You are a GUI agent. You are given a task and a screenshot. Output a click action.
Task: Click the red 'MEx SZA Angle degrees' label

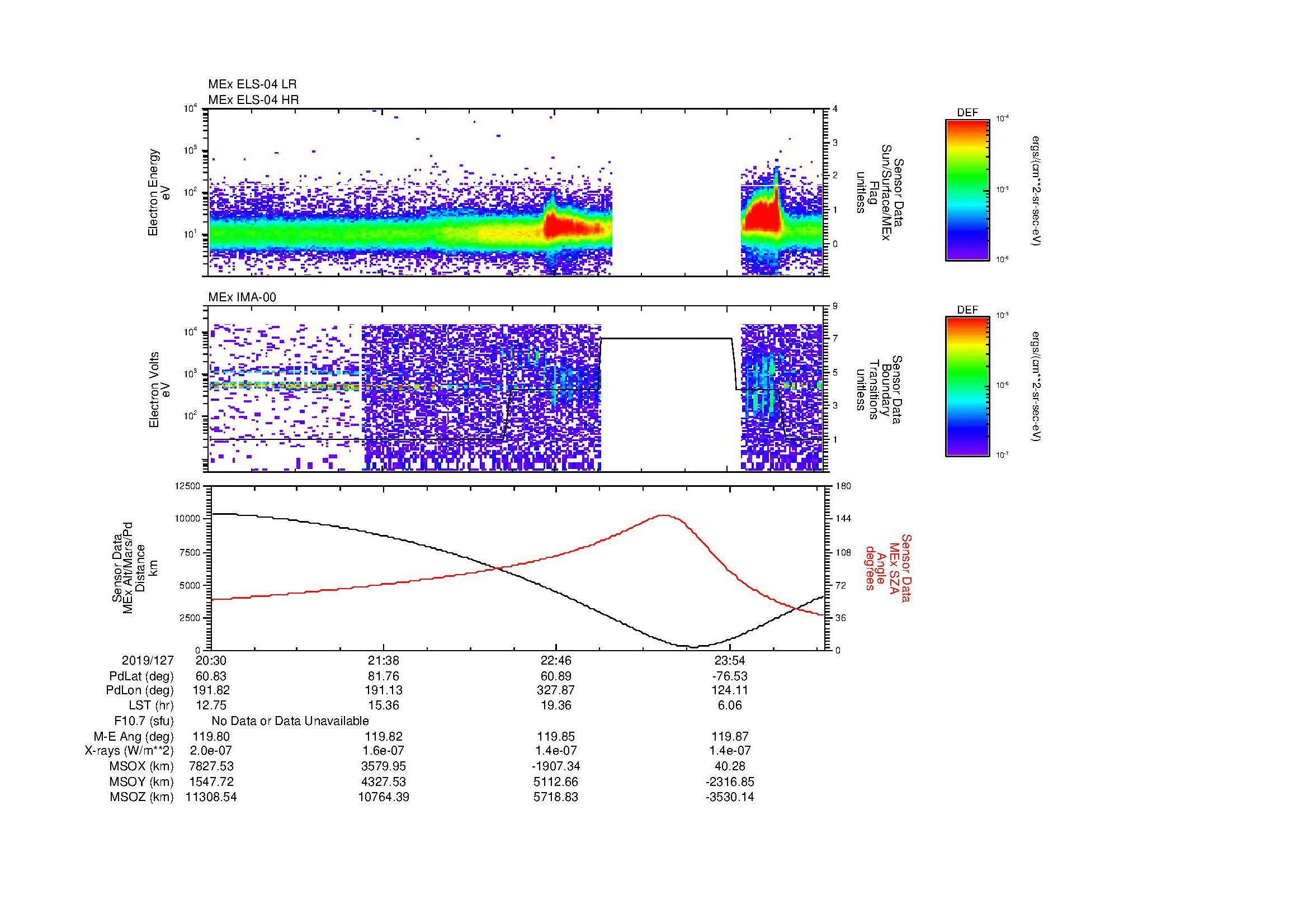(x=887, y=567)
